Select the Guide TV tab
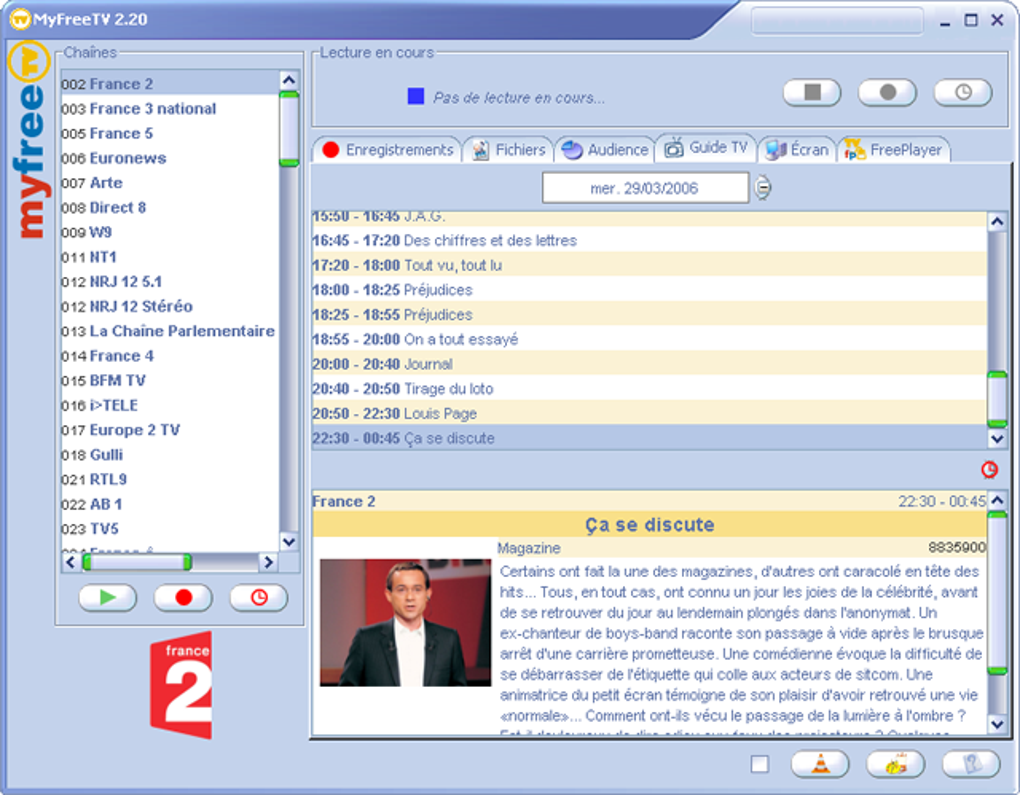 [706, 148]
